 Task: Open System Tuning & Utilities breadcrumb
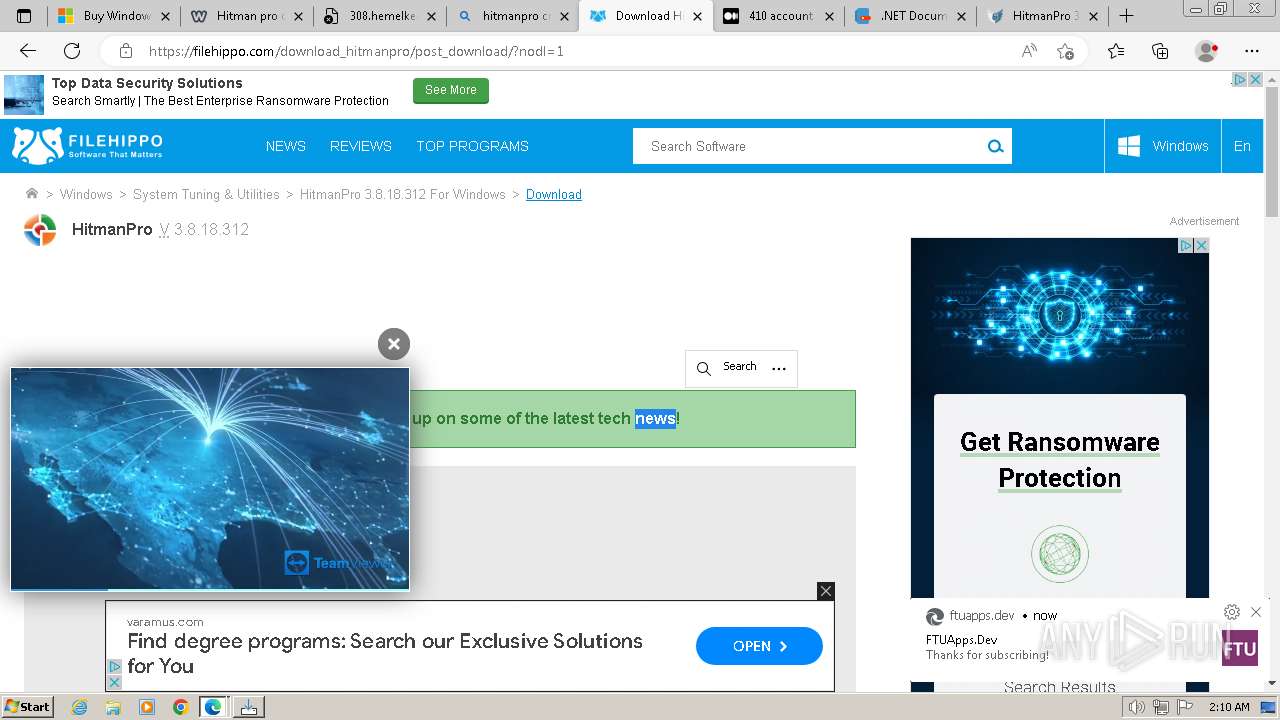click(206, 195)
